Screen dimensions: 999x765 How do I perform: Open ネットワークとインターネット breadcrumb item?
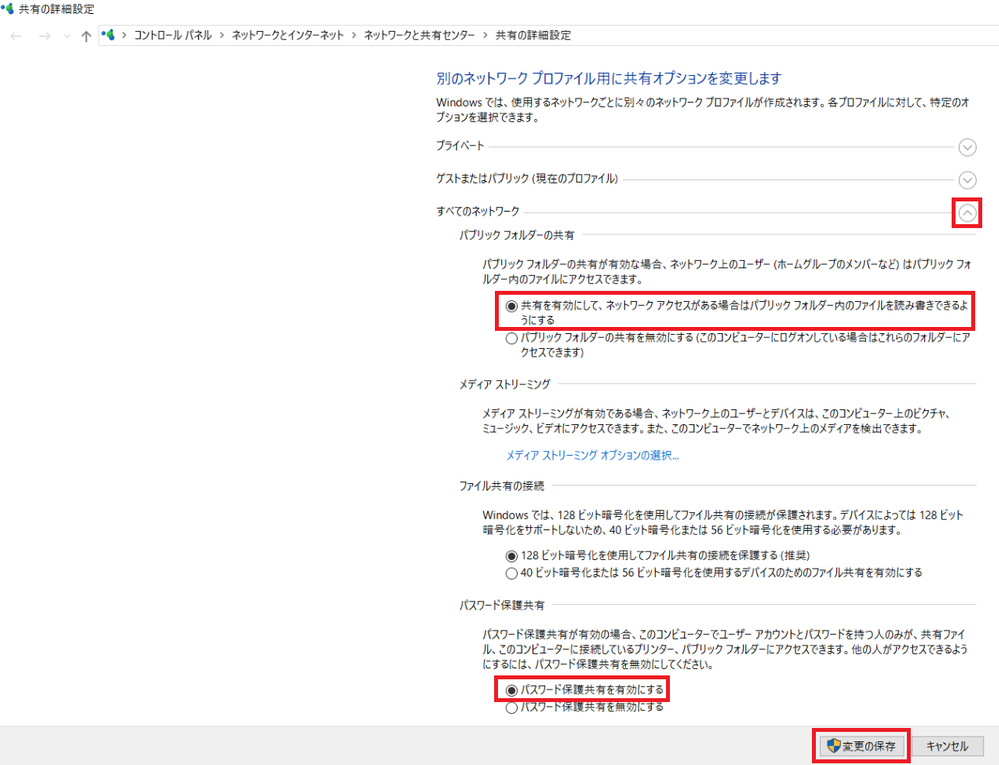pos(287,36)
